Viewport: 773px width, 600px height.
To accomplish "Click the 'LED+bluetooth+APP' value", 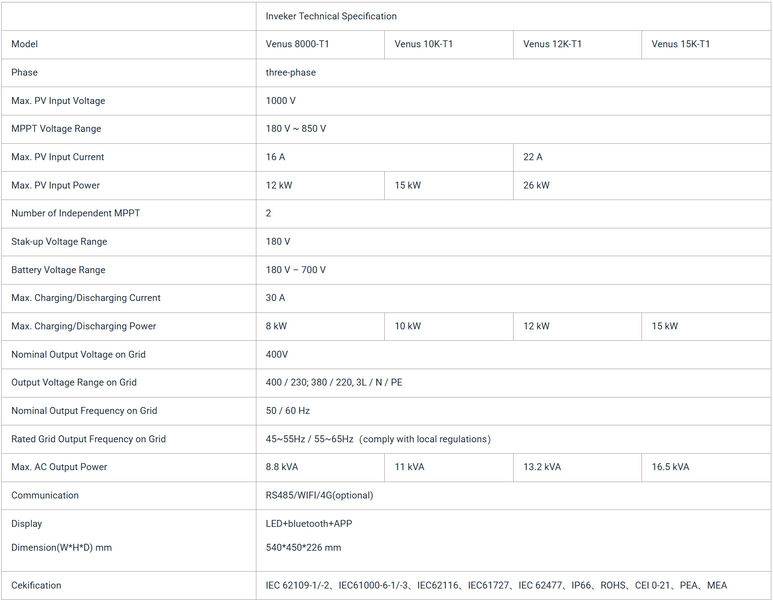I will tap(309, 524).
